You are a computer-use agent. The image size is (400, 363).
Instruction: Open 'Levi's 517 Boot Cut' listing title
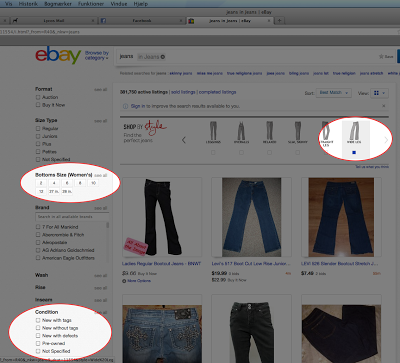tap(251, 264)
